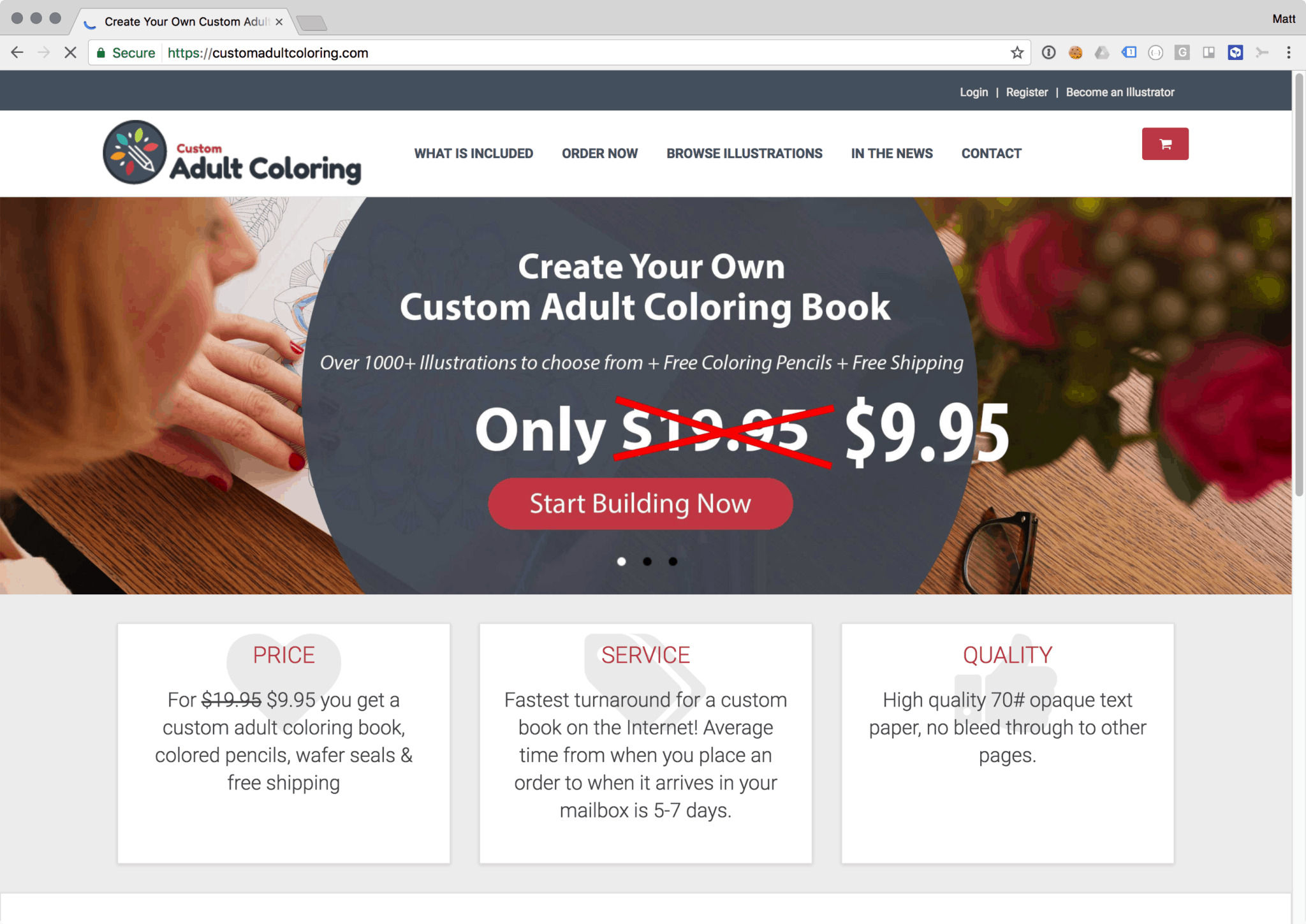Select the third carousel slide dot
The height and width of the screenshot is (924, 1306).
point(673,561)
